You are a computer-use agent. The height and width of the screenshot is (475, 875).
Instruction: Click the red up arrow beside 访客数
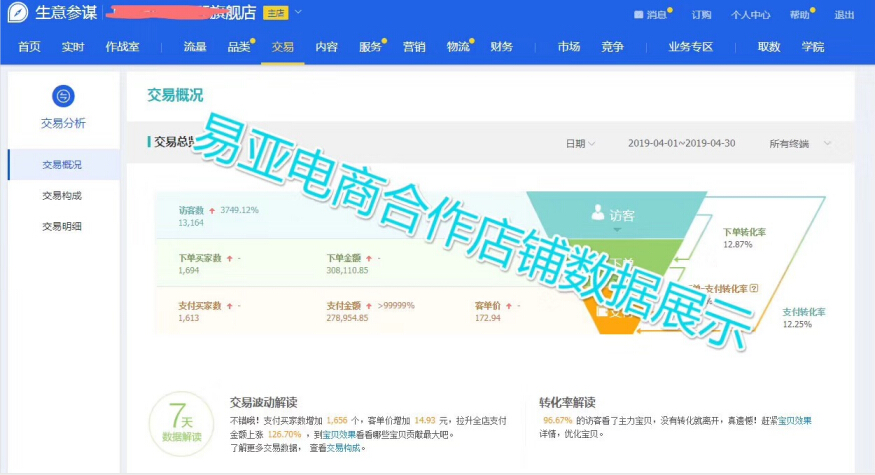(213, 210)
